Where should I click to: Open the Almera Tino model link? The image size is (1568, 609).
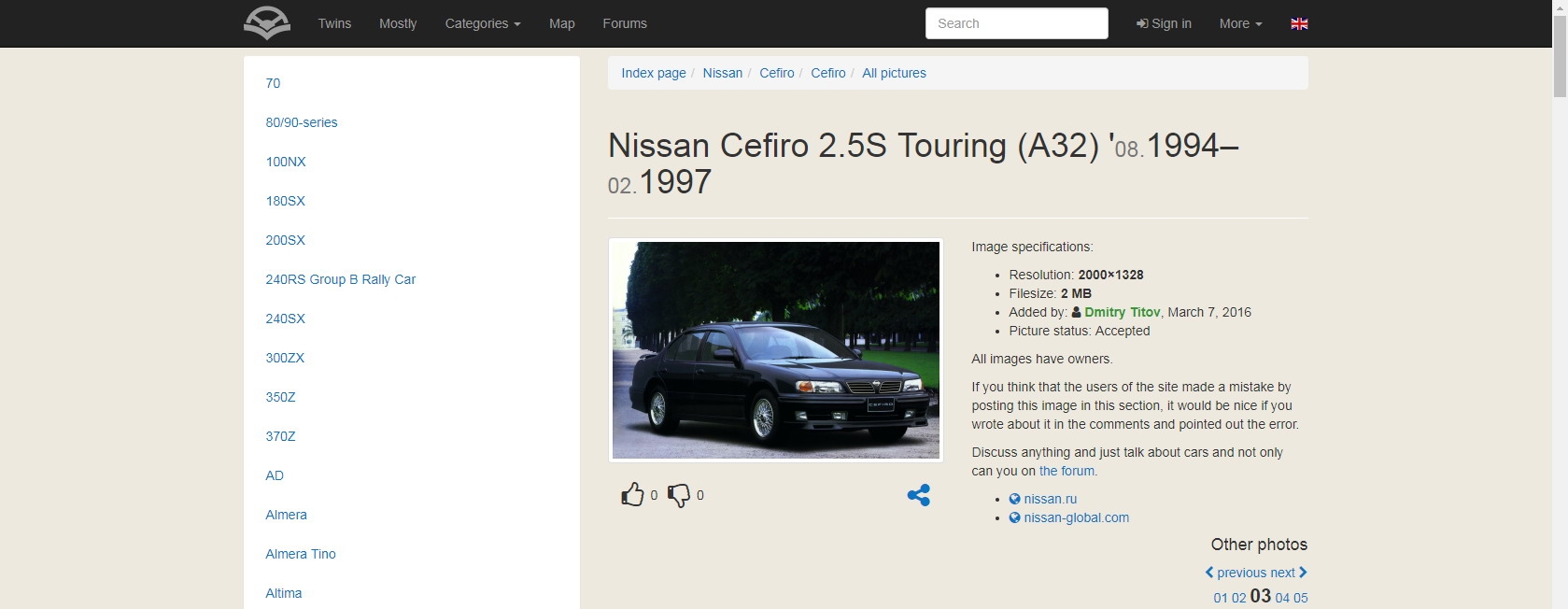301,554
